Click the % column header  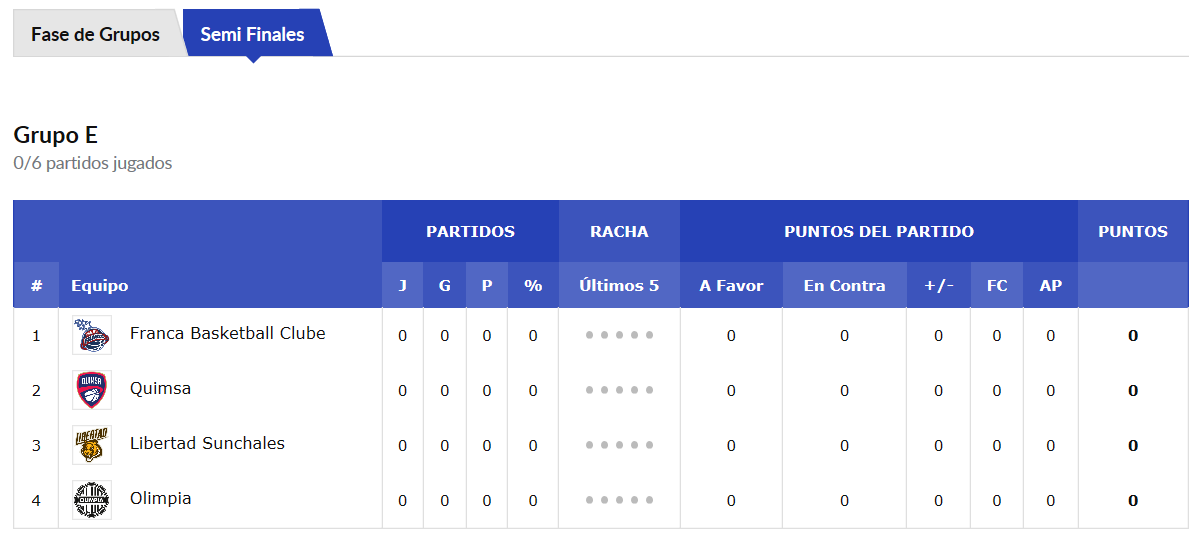point(533,286)
